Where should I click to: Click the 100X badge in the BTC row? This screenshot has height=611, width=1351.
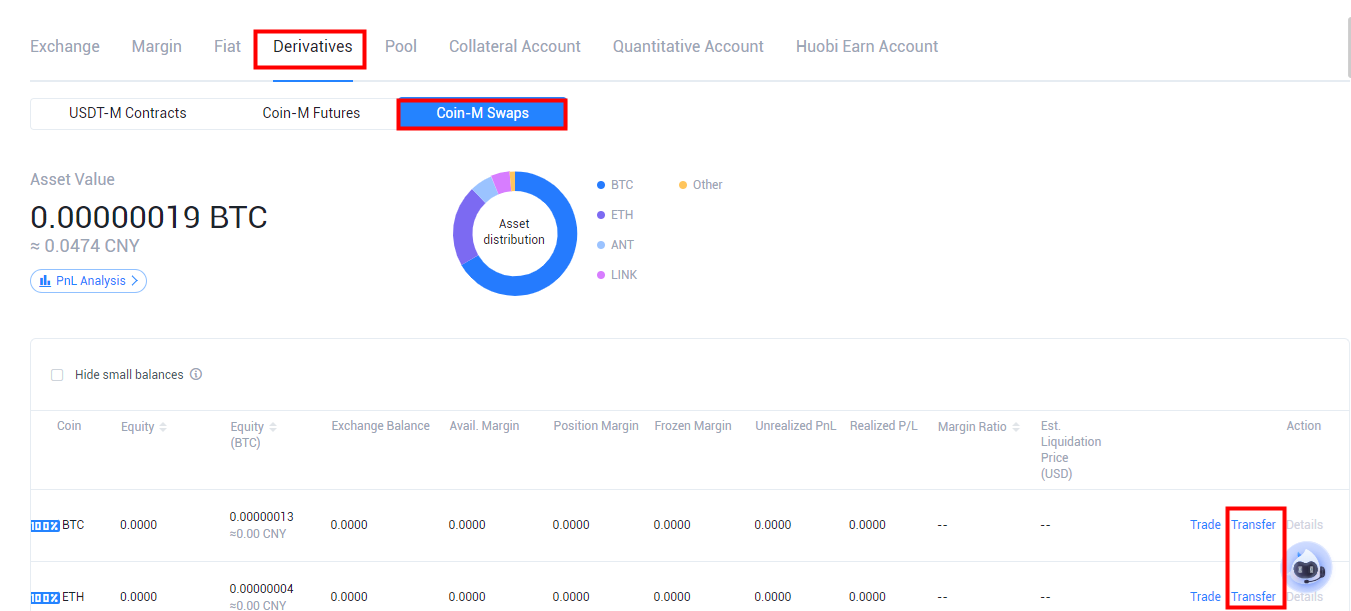coord(45,525)
